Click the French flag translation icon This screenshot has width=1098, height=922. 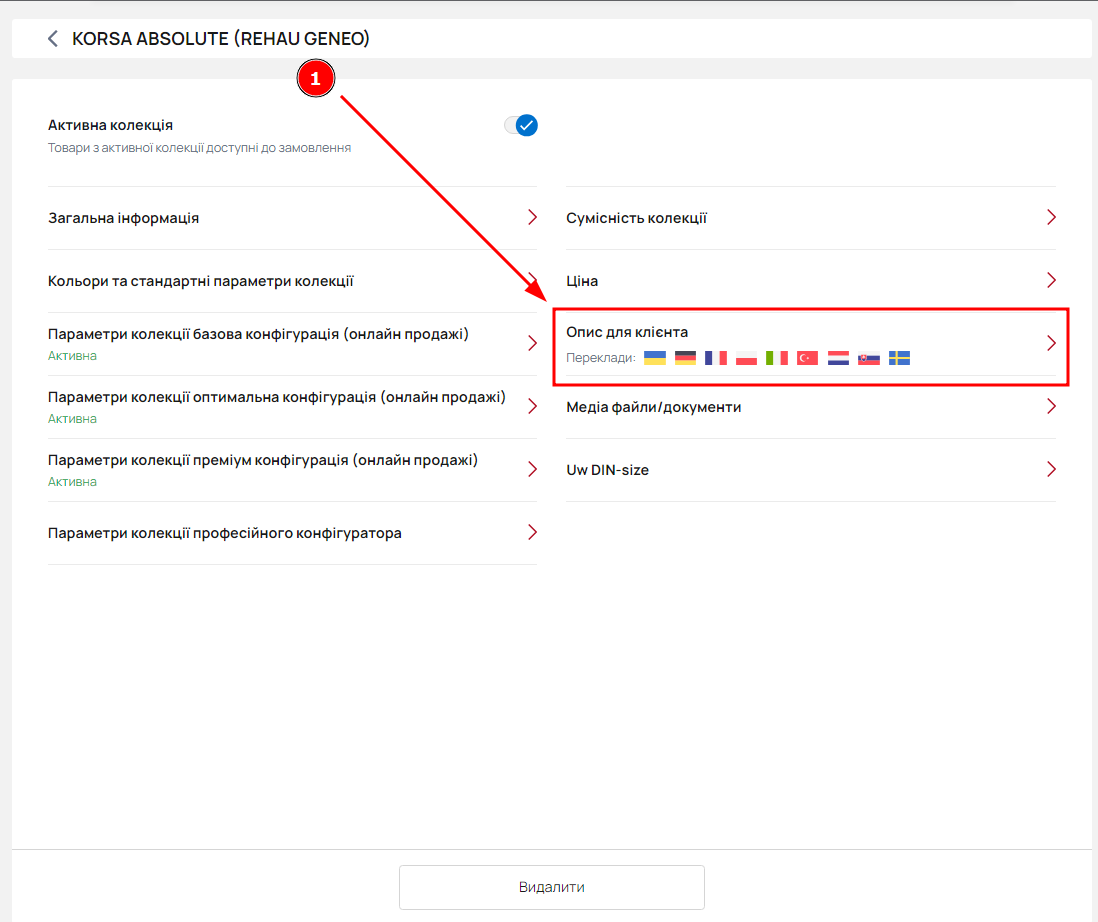(x=716, y=358)
